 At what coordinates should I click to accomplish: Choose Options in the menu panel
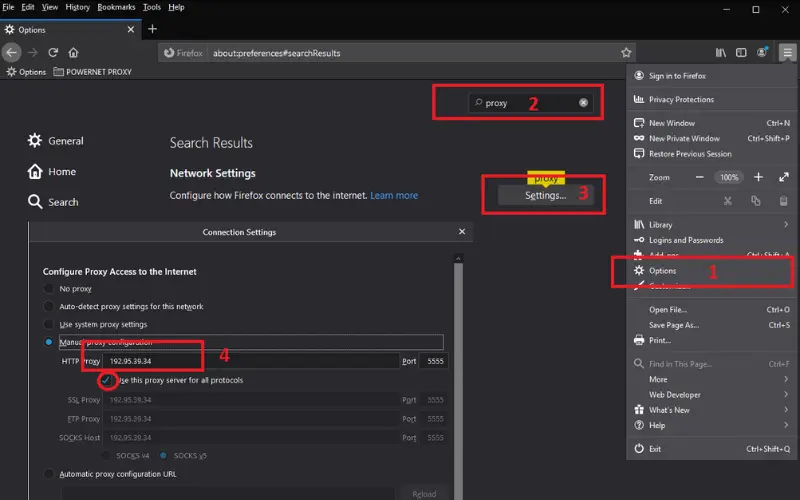pyautogui.click(x=711, y=270)
